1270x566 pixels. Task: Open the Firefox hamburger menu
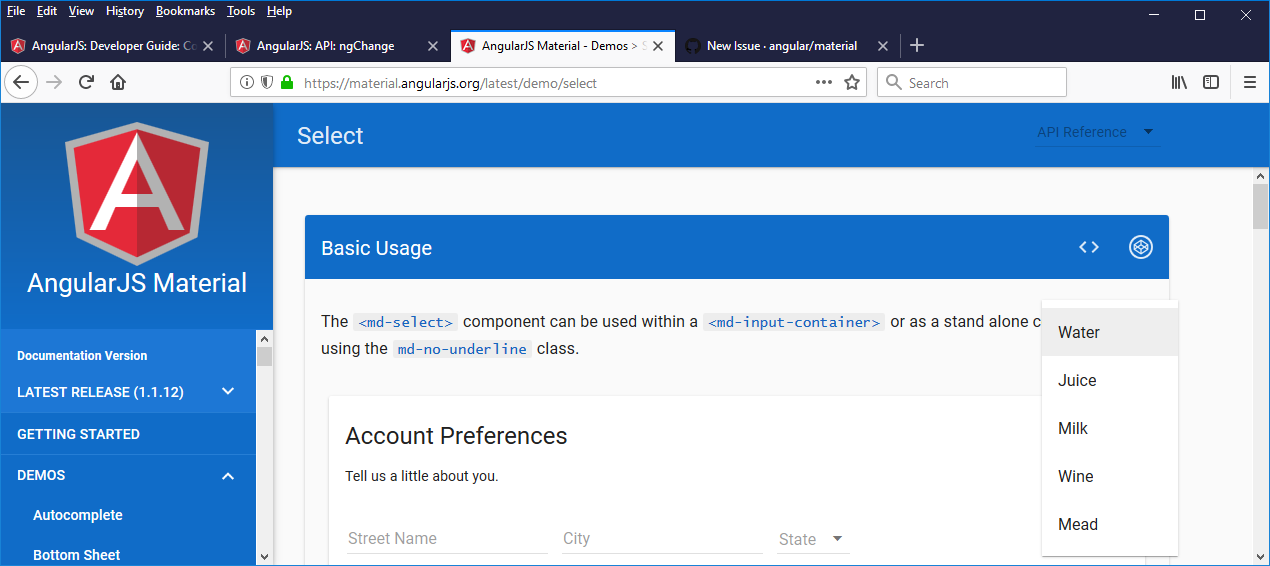pos(1250,82)
